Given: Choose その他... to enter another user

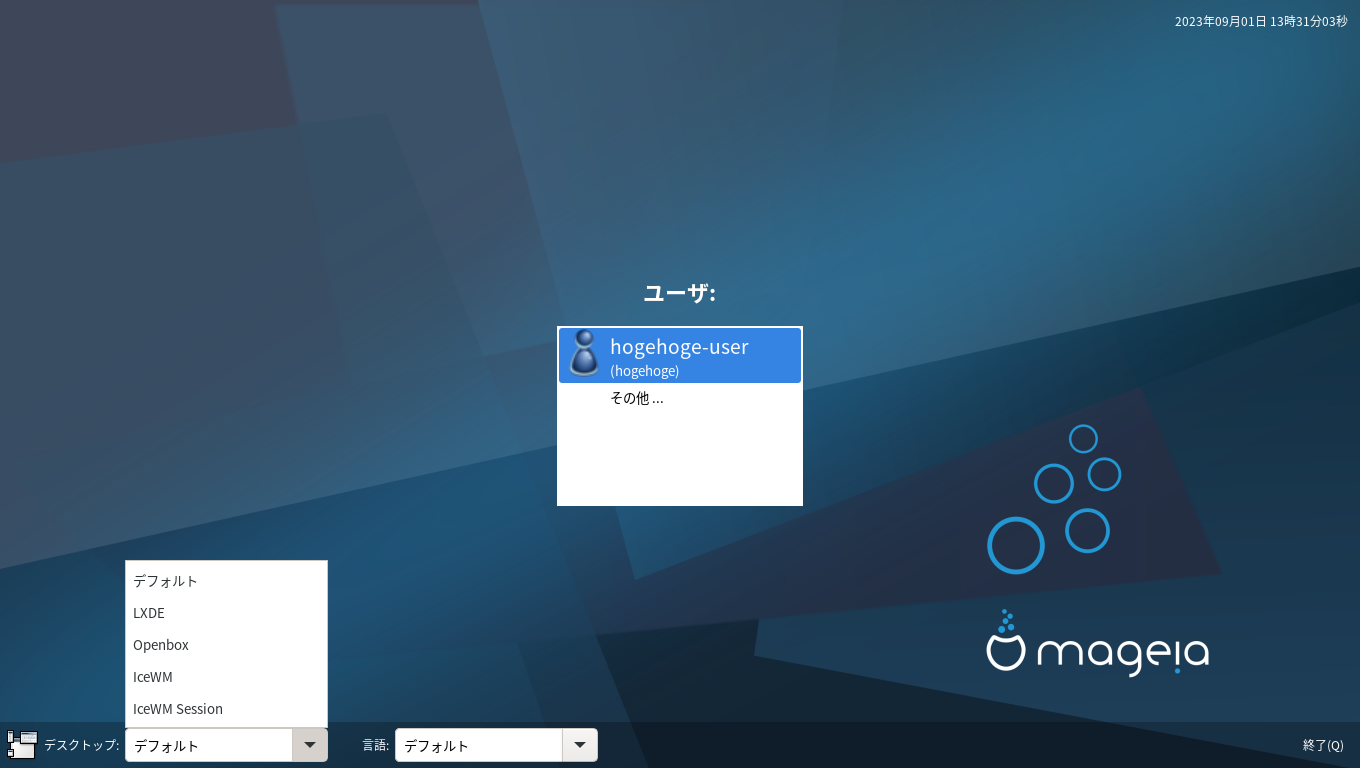Looking at the screenshot, I should click(636, 398).
